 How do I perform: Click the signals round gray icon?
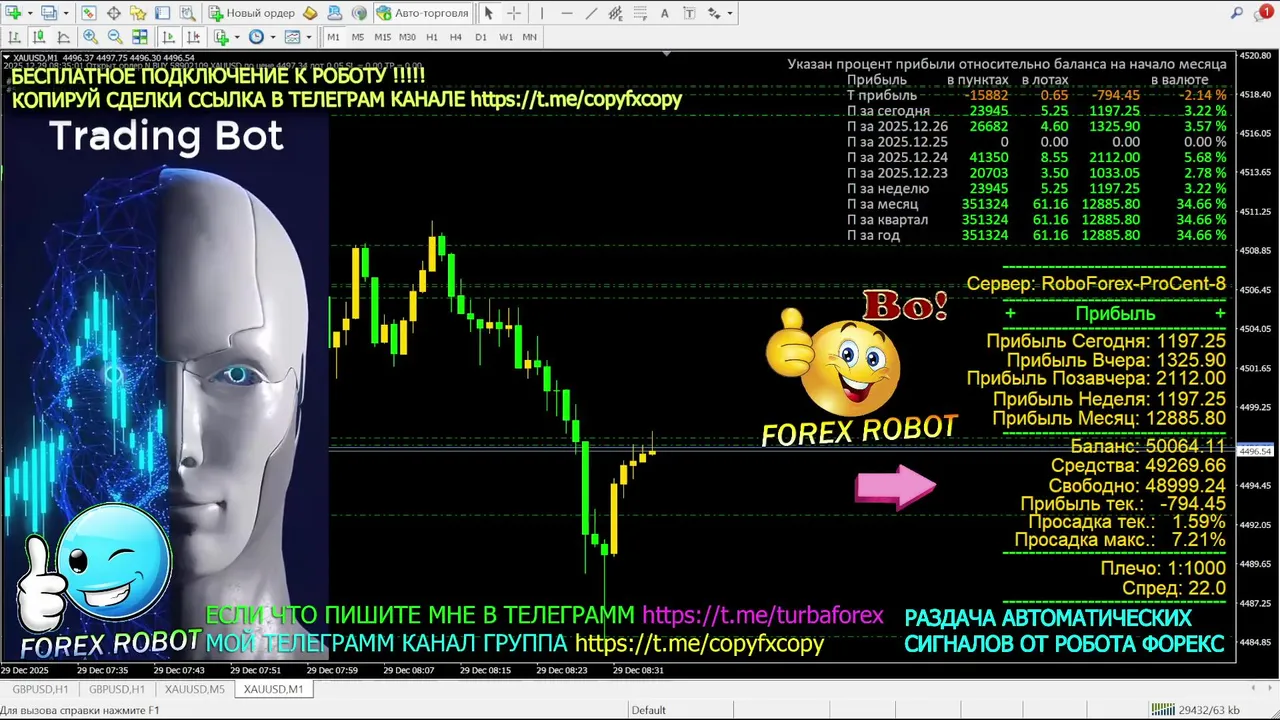click(359, 13)
